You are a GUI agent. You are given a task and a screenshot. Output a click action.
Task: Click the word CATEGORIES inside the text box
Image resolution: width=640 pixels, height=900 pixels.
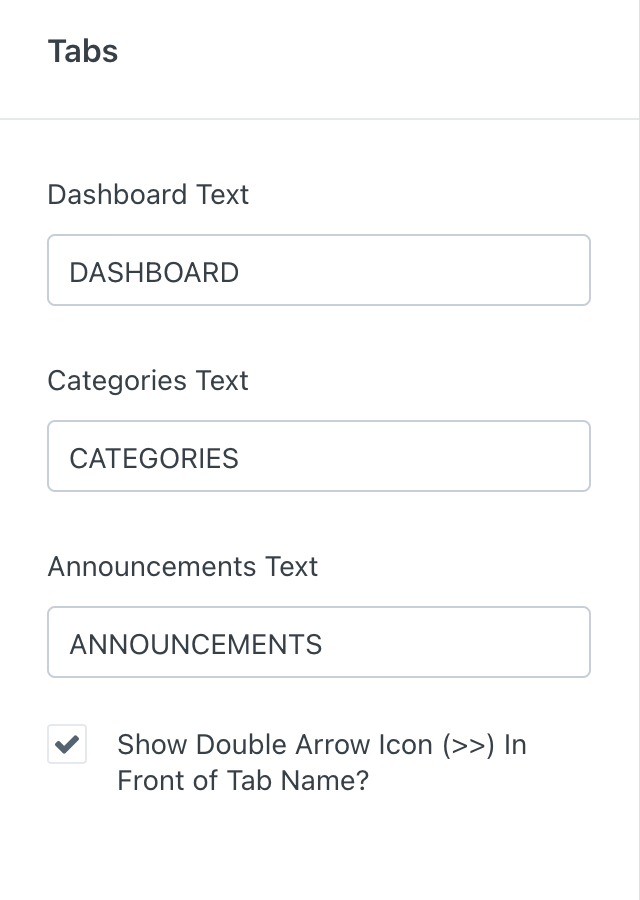coord(154,458)
